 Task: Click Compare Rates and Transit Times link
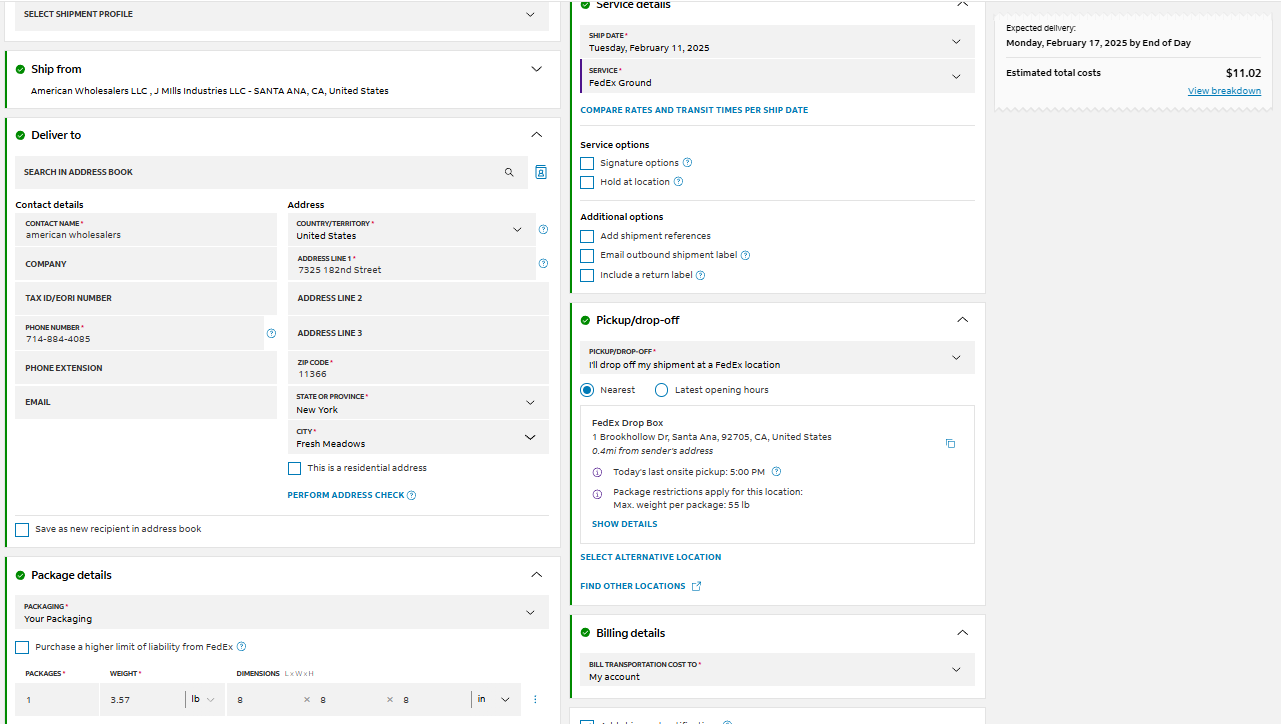click(694, 110)
